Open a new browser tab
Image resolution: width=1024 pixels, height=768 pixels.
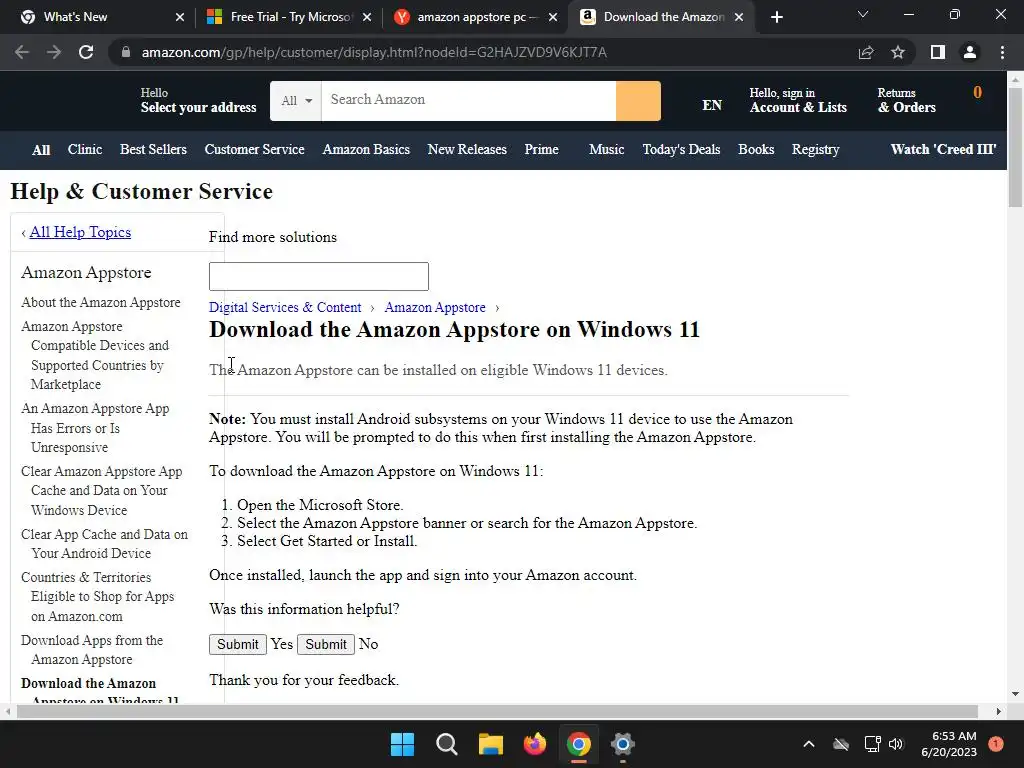tap(776, 17)
